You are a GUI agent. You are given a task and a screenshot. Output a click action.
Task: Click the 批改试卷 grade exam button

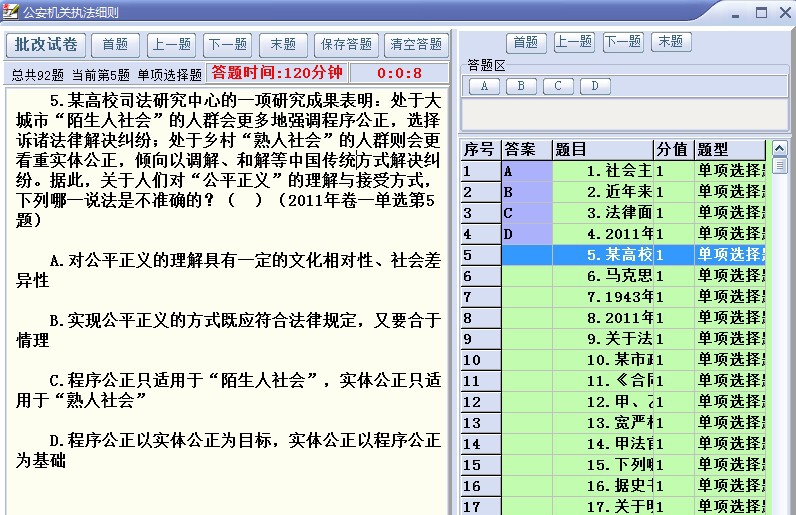(x=46, y=45)
